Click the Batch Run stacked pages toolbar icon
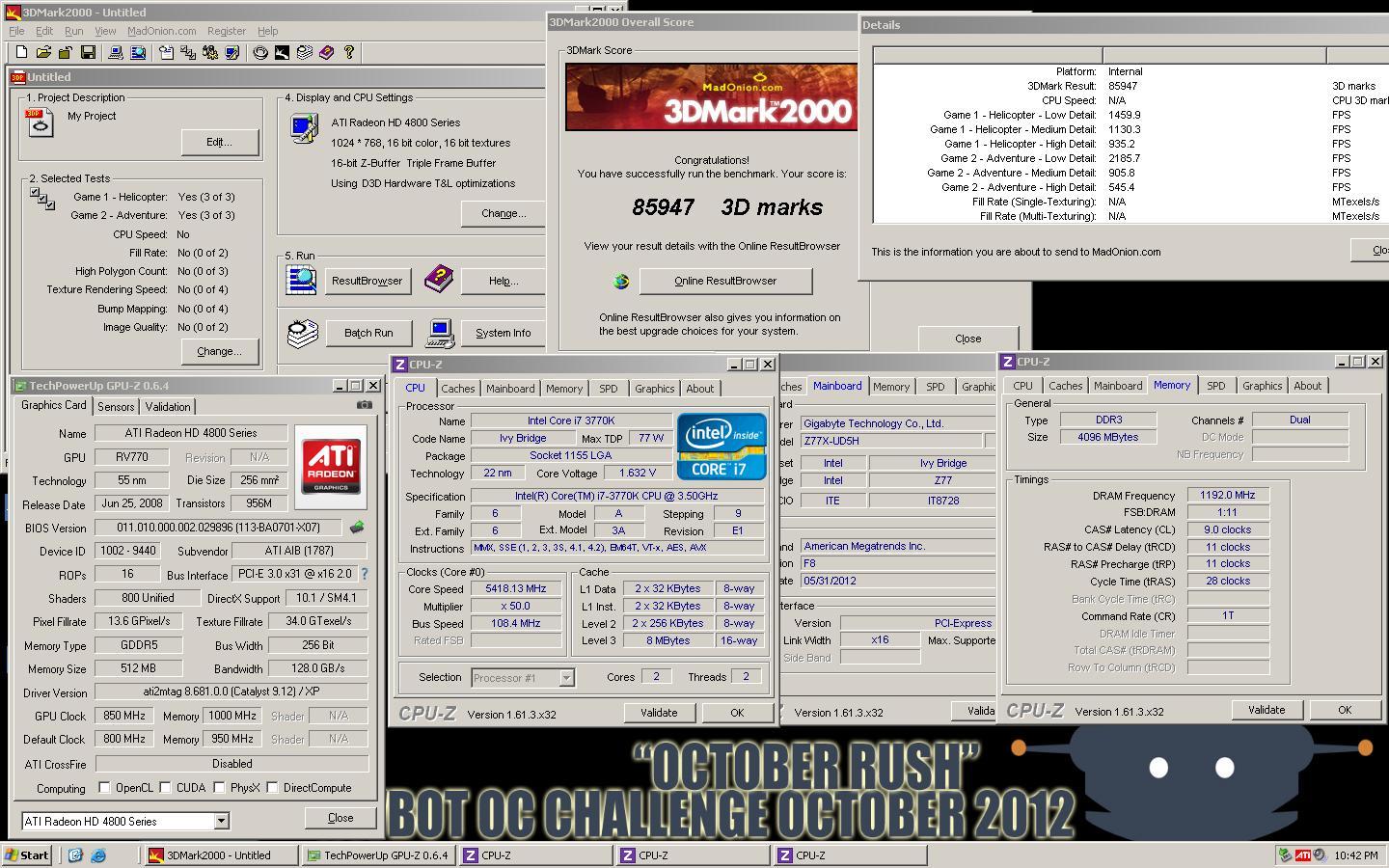This screenshot has height=868, width=1389. click(305, 52)
